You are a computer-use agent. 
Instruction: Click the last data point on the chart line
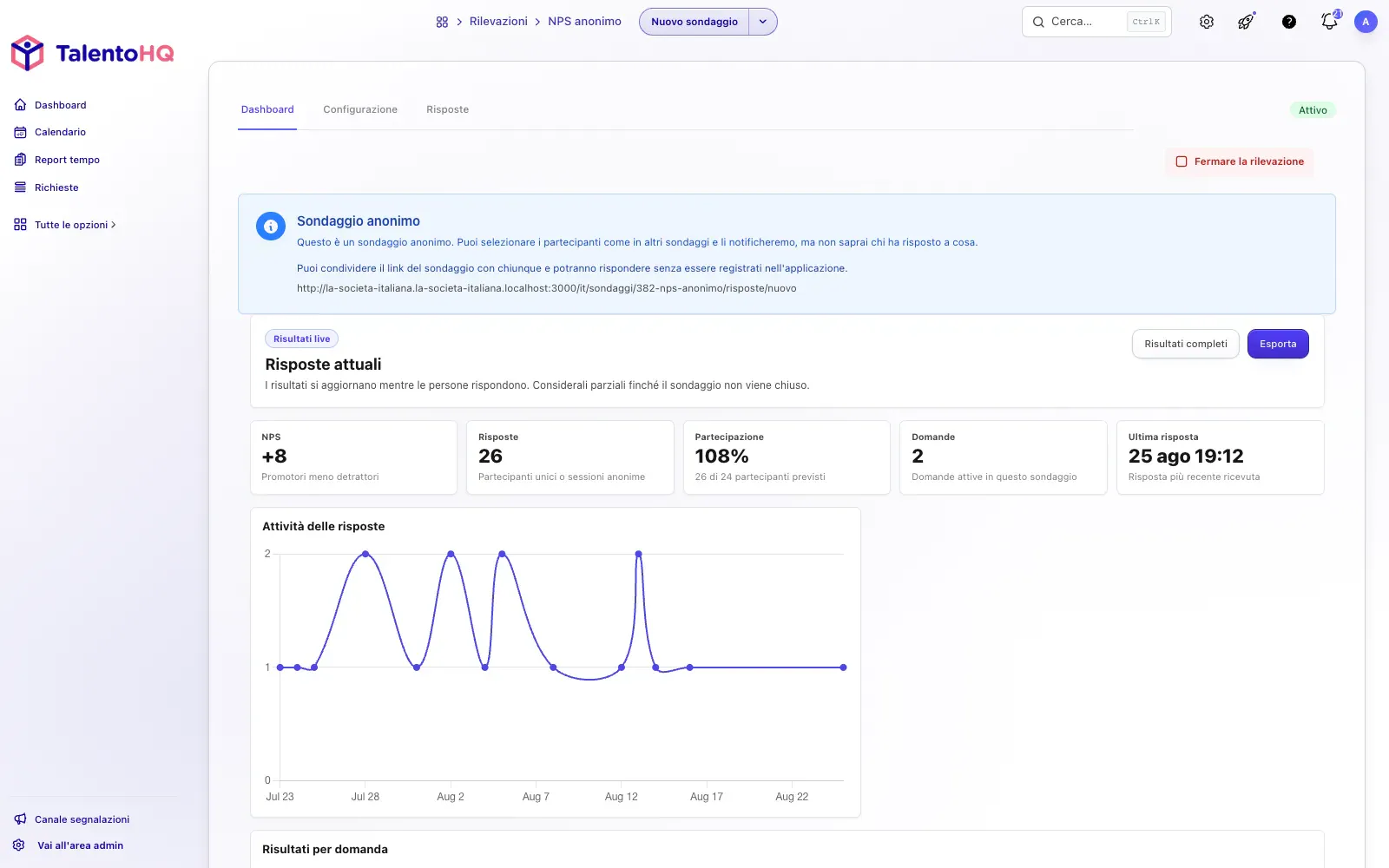coord(844,667)
